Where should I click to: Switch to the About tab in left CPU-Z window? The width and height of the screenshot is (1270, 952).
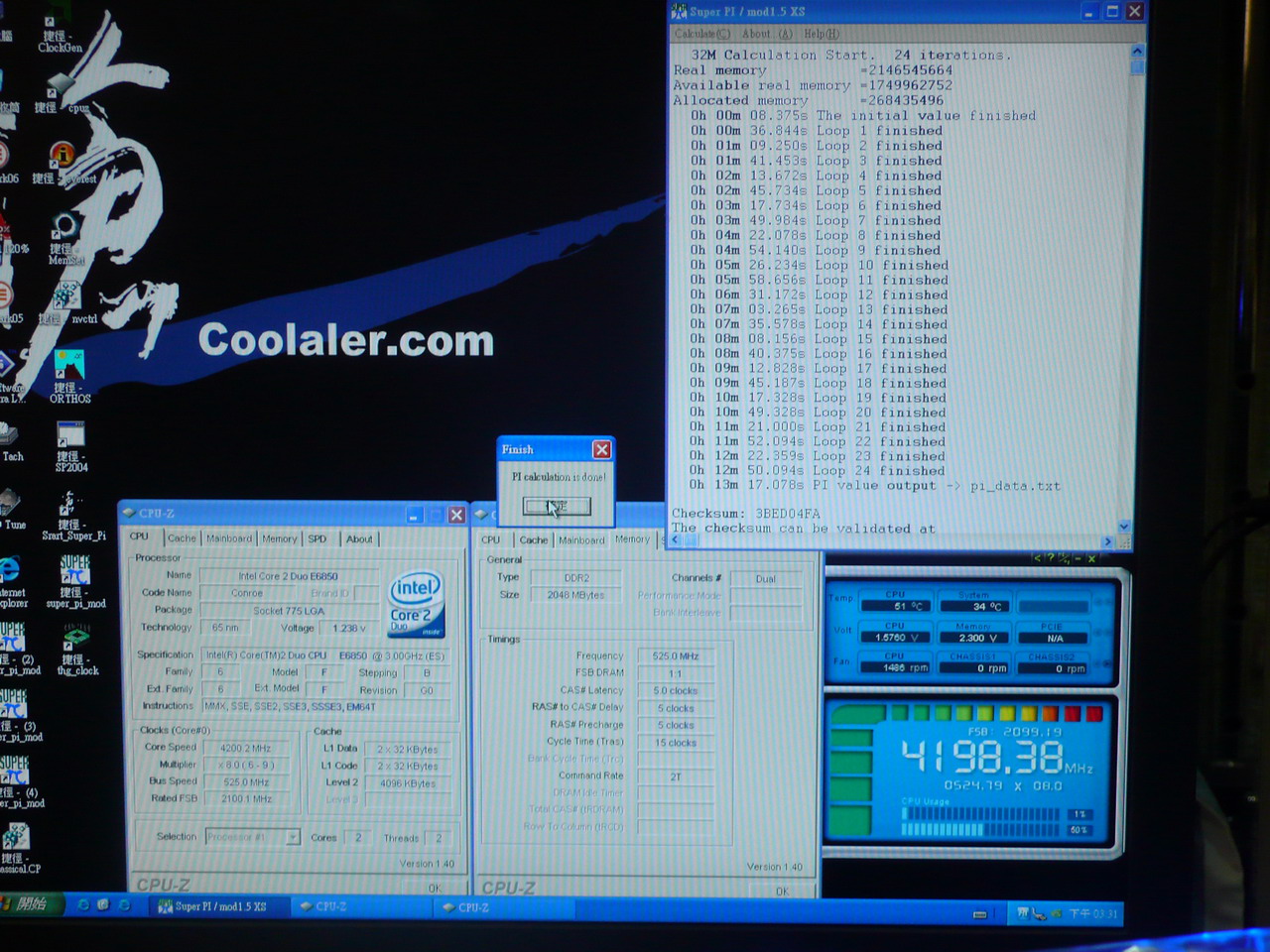359,538
